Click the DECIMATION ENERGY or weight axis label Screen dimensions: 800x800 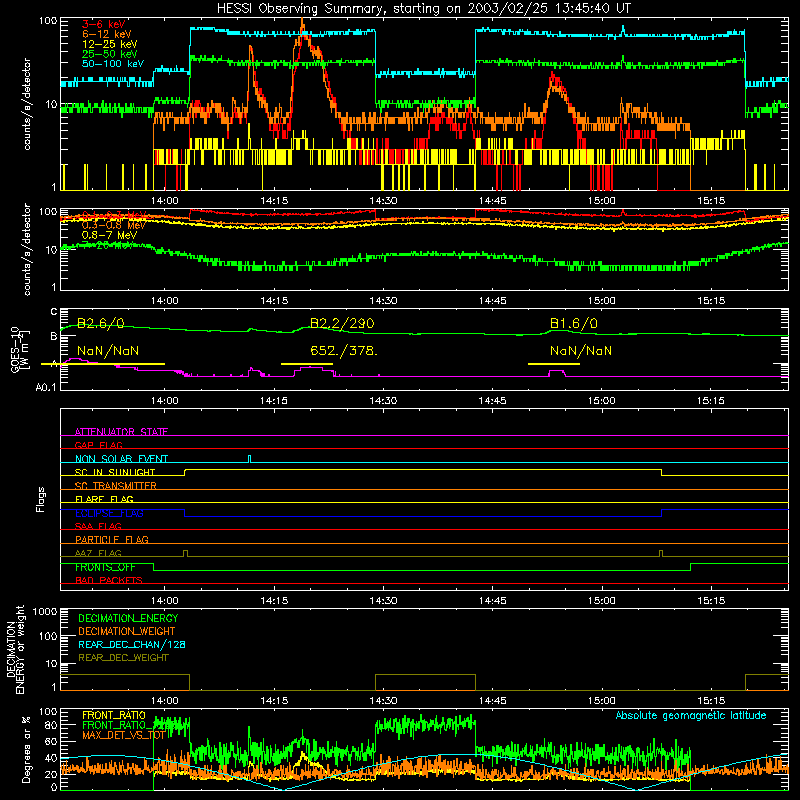(x=15, y=649)
